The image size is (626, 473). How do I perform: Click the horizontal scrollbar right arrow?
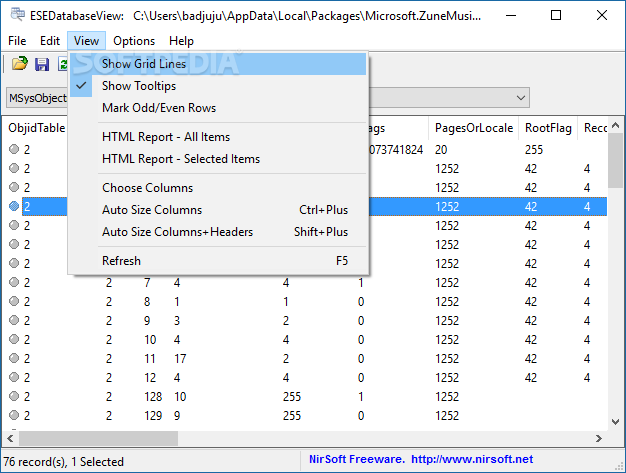pyautogui.click(x=598, y=438)
